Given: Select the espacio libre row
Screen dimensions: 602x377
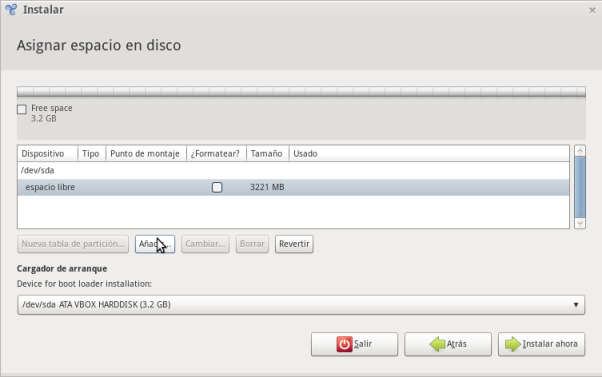Looking at the screenshot, I should click(293, 187).
